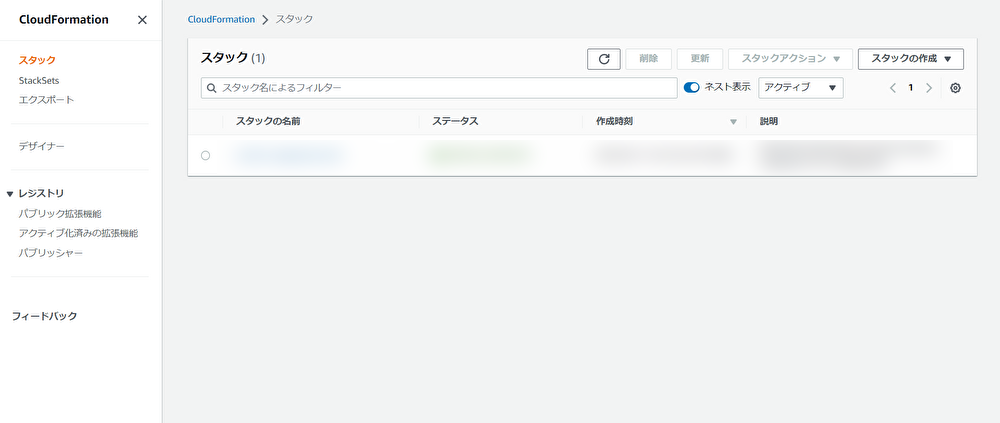This screenshot has width=1000, height=423.
Task: Click the スタック breadcrumb item
Action: (294, 20)
